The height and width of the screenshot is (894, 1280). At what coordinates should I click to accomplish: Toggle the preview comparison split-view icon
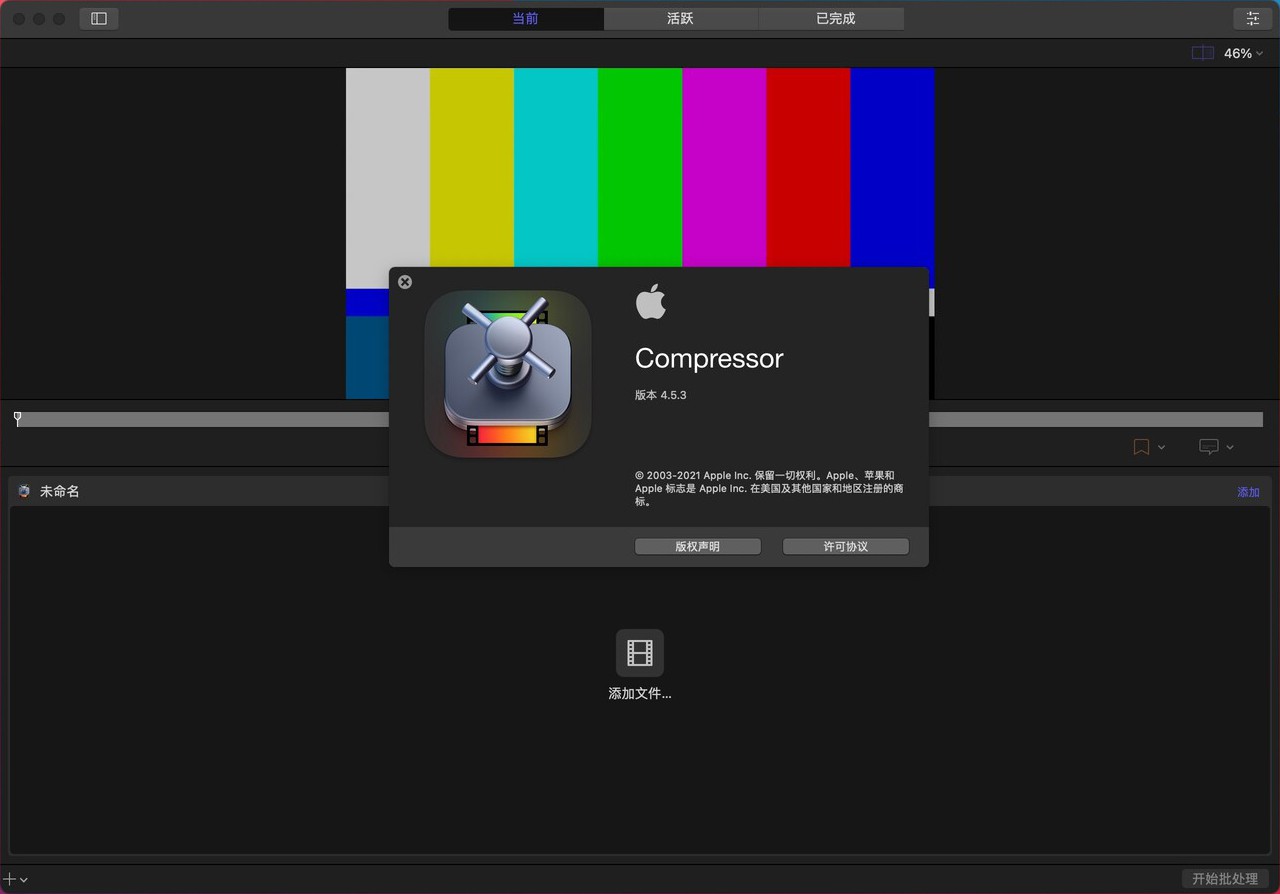(x=1203, y=53)
